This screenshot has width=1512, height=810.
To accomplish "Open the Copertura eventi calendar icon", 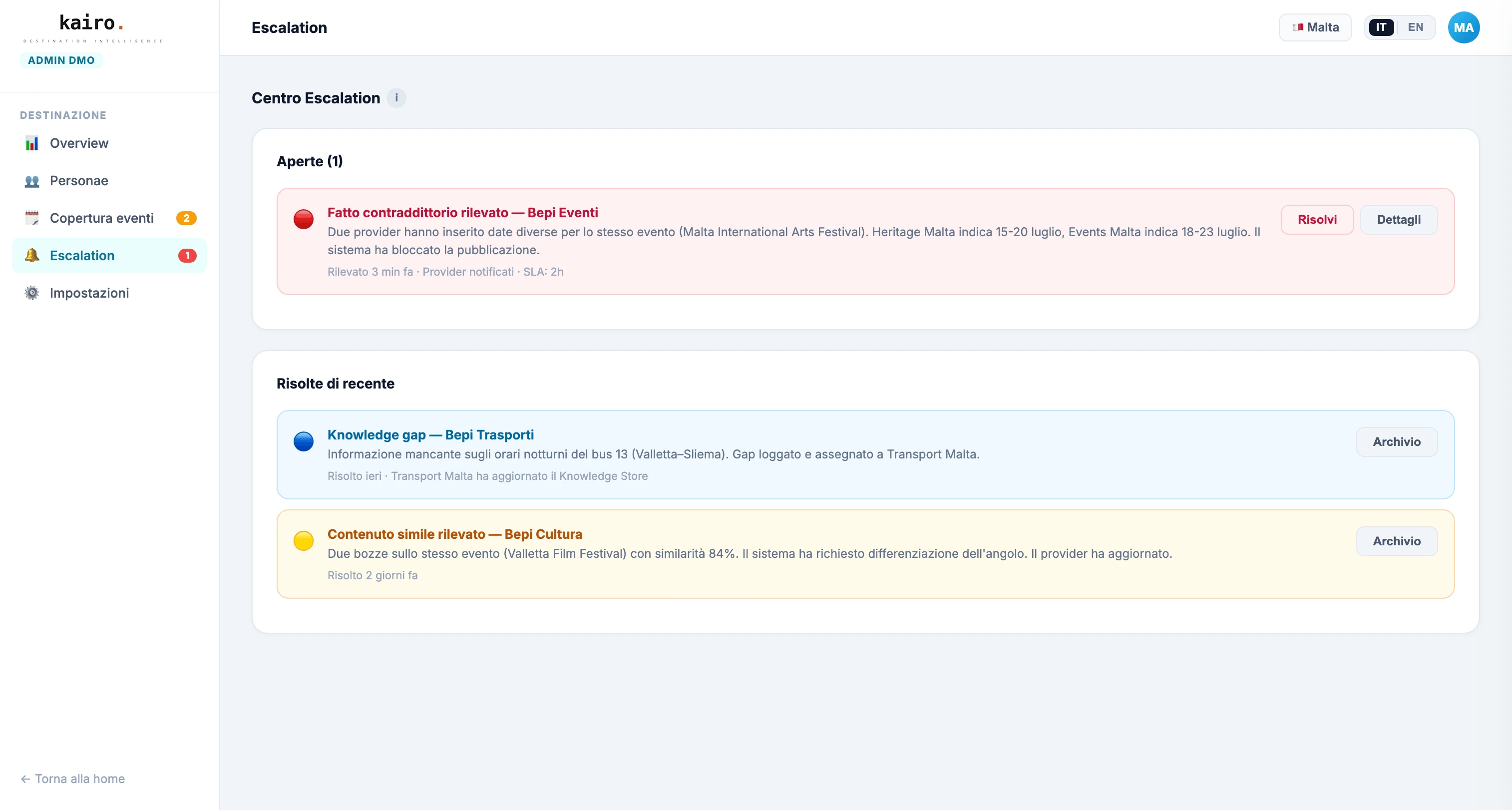I will (x=31, y=218).
